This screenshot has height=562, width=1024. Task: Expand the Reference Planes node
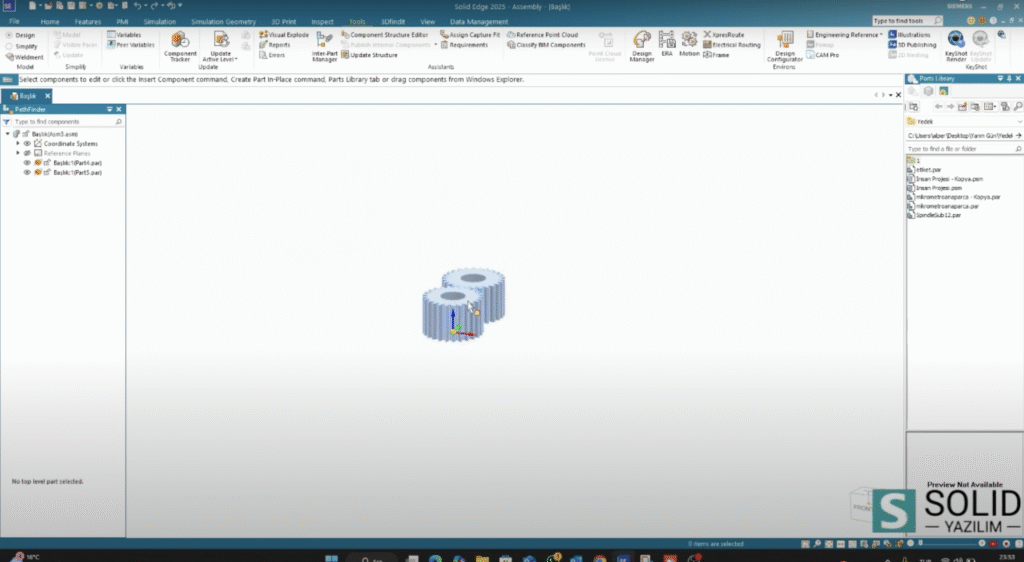point(18,153)
